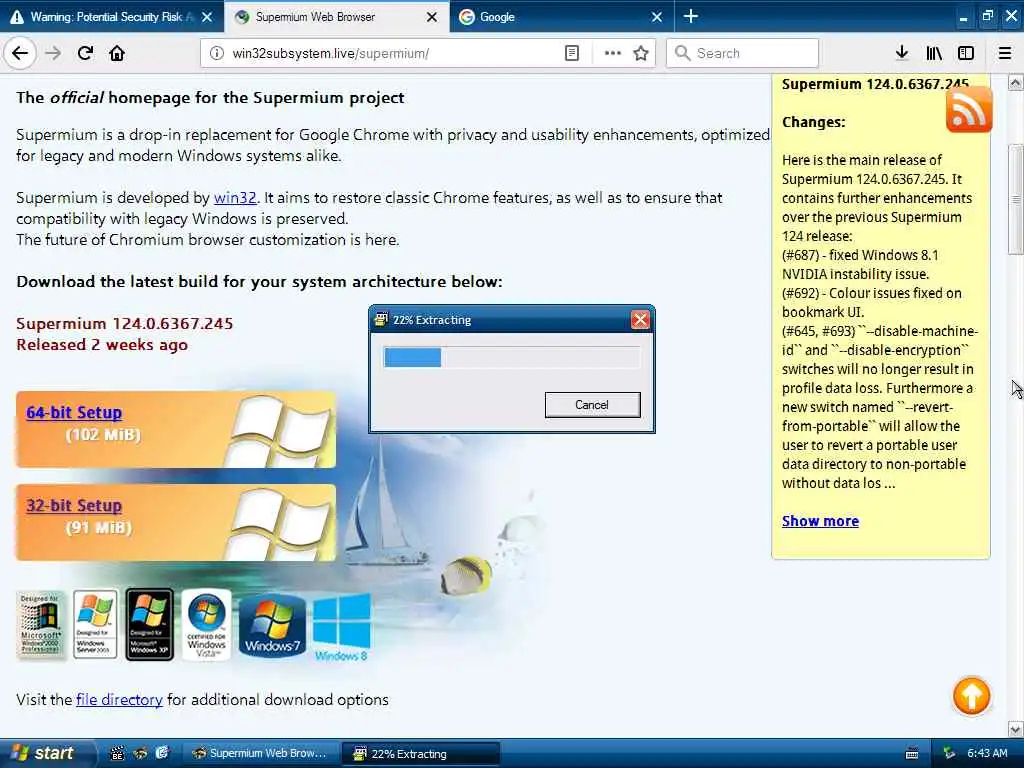Image resolution: width=1024 pixels, height=768 pixels.
Task: Click the system tray network icon
Action: pos(950,754)
